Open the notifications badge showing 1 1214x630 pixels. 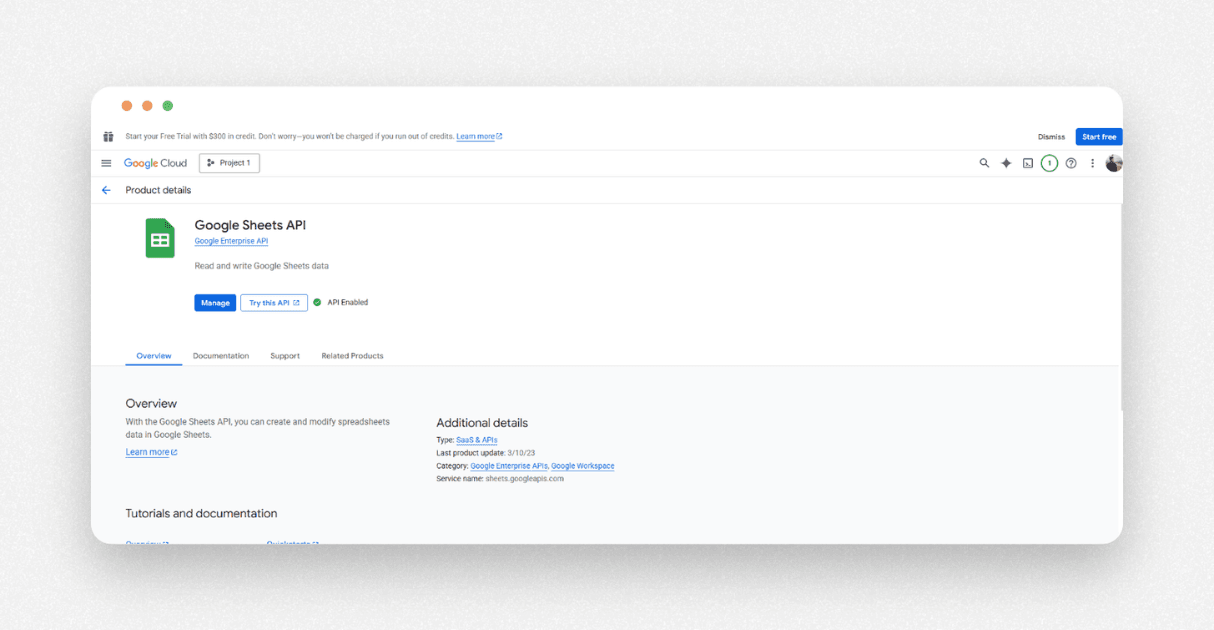[x=1049, y=163]
